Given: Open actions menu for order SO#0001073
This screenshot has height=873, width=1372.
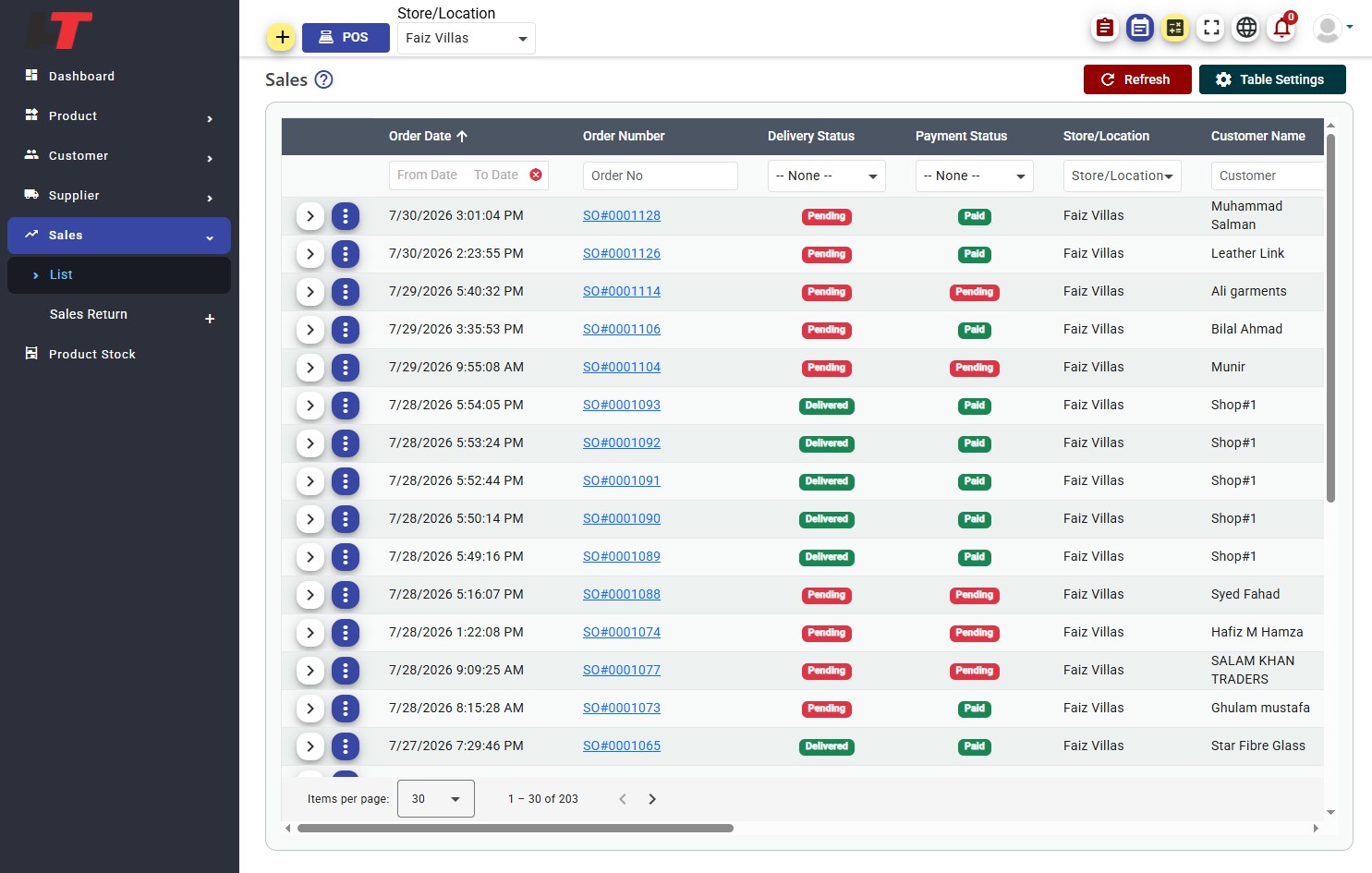Looking at the screenshot, I should coord(346,709).
